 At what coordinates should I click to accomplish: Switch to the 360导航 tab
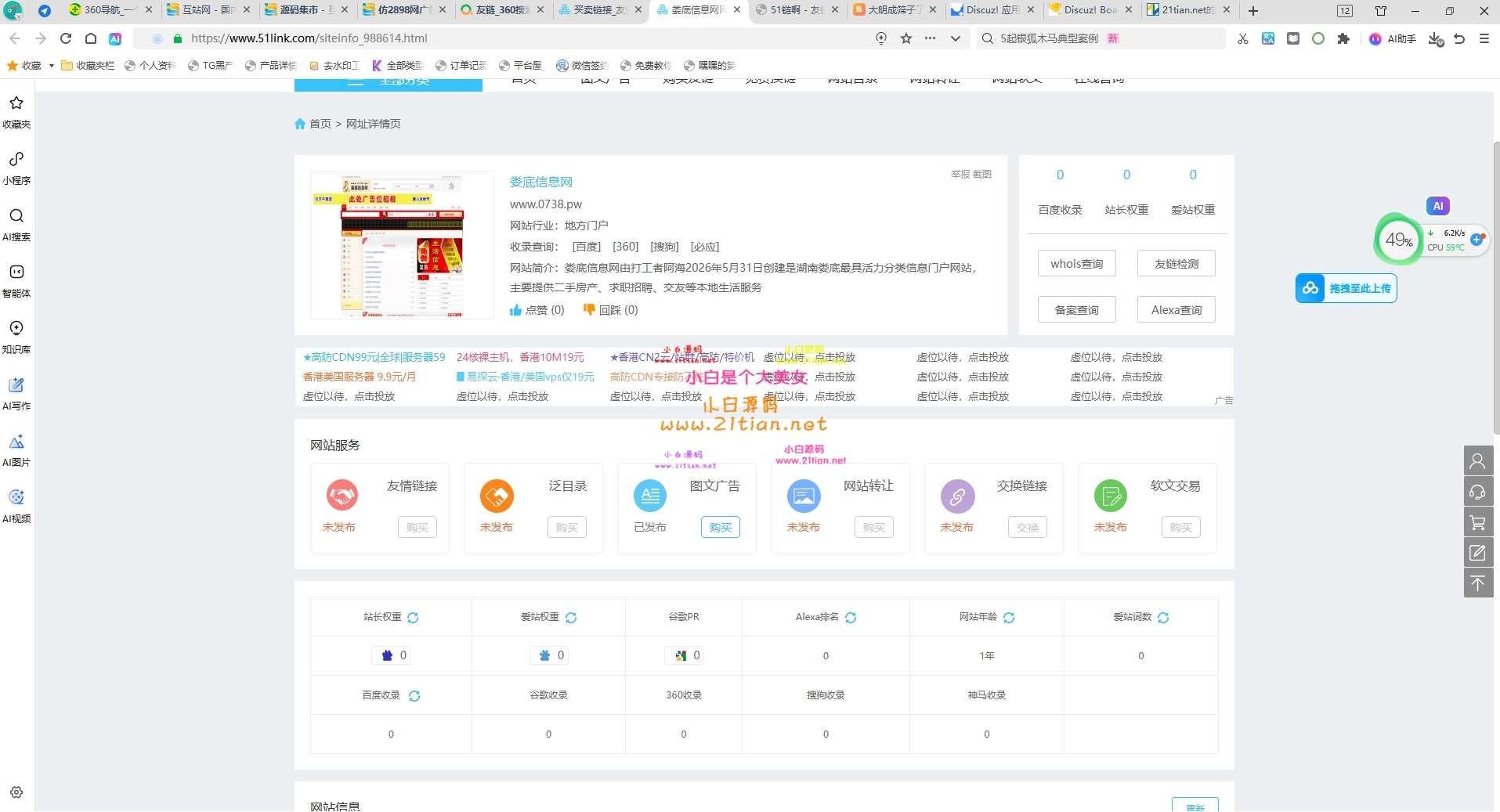110,10
